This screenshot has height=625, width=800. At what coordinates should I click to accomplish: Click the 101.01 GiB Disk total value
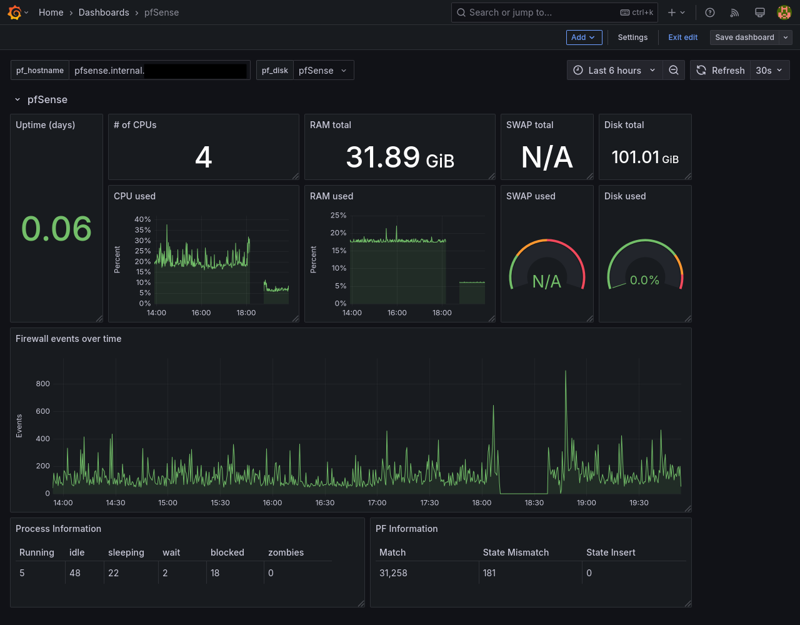pos(645,157)
